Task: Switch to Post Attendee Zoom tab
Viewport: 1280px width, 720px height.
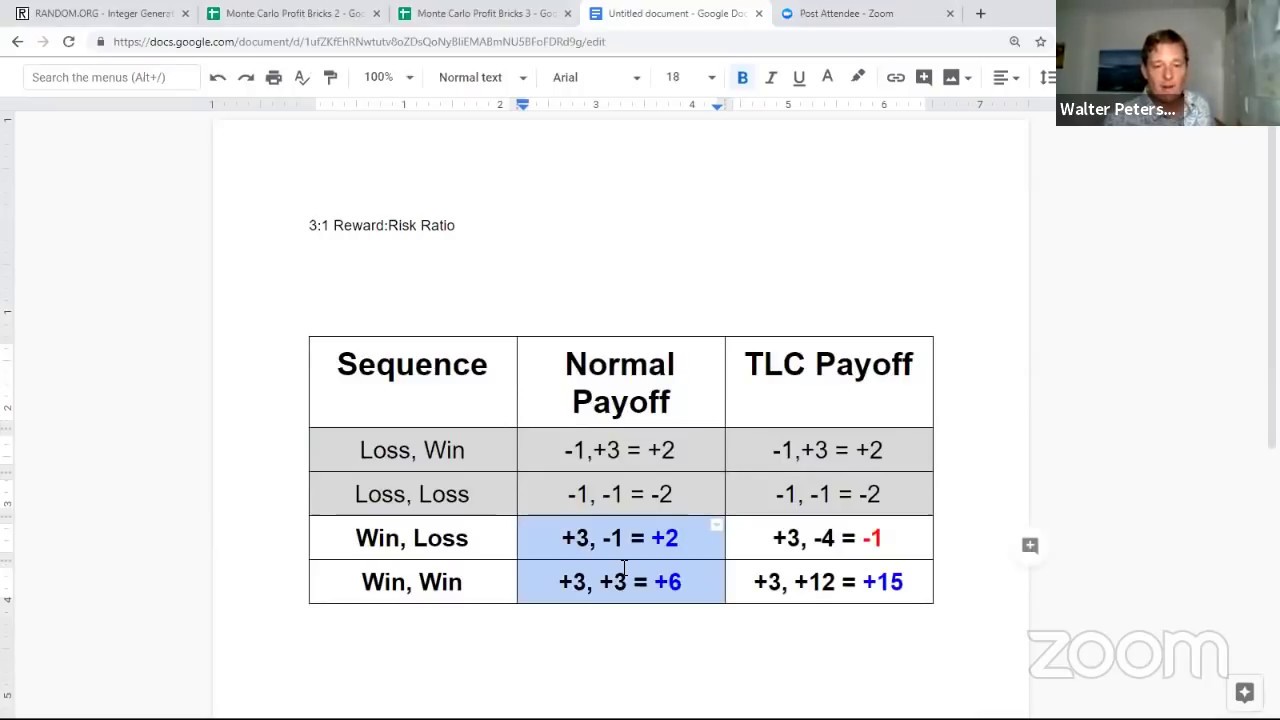Action: click(x=866, y=14)
